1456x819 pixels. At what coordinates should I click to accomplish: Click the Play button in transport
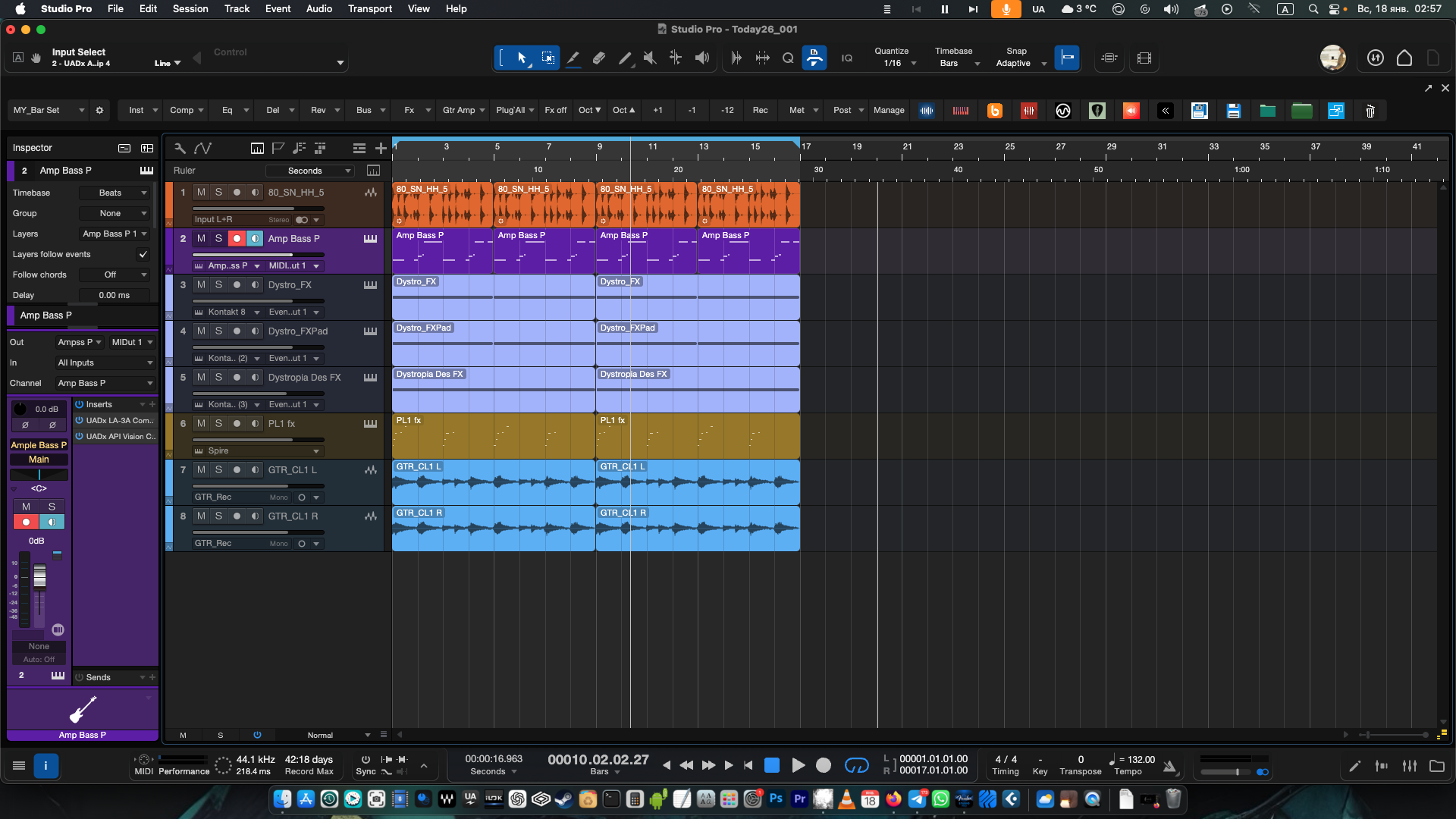798,766
